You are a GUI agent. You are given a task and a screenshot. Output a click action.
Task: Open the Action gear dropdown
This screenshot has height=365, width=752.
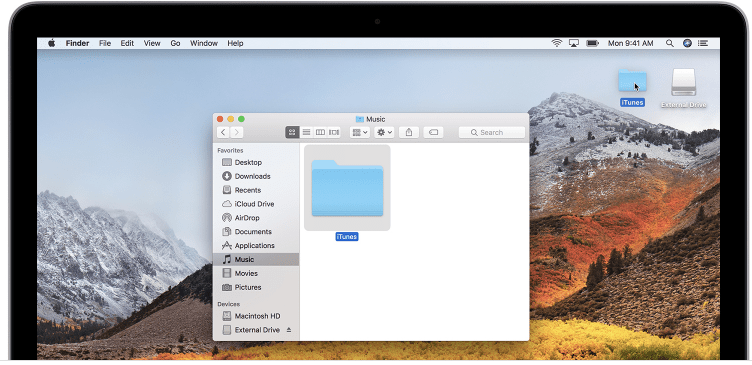click(384, 132)
